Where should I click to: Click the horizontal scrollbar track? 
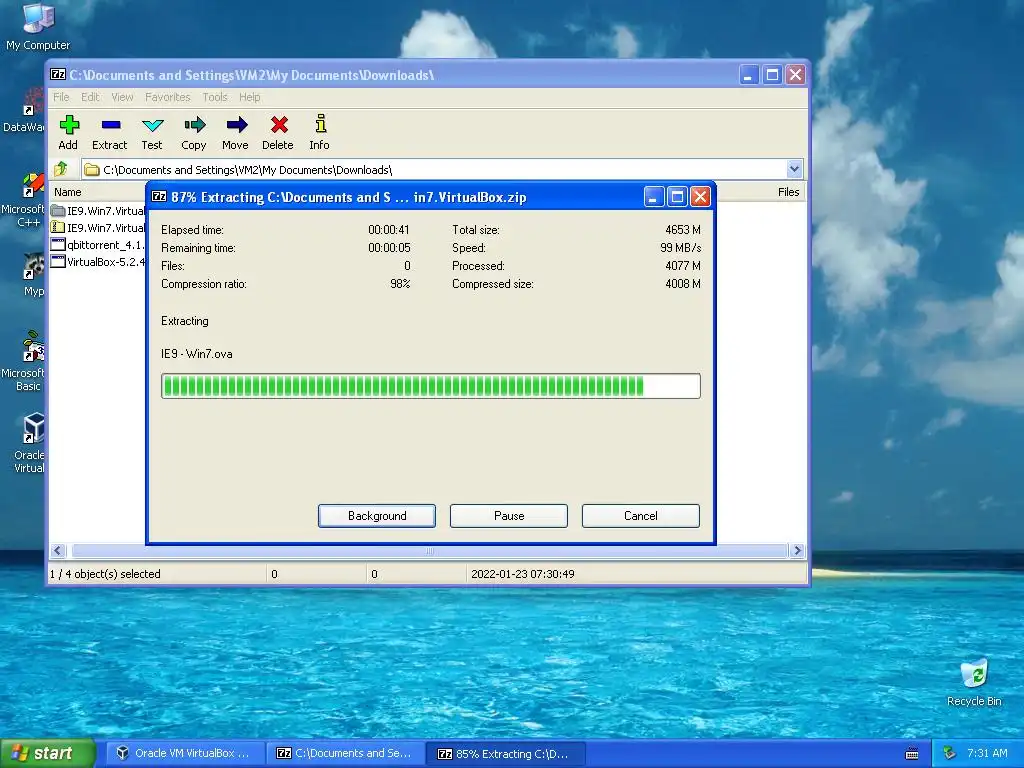pos(430,551)
